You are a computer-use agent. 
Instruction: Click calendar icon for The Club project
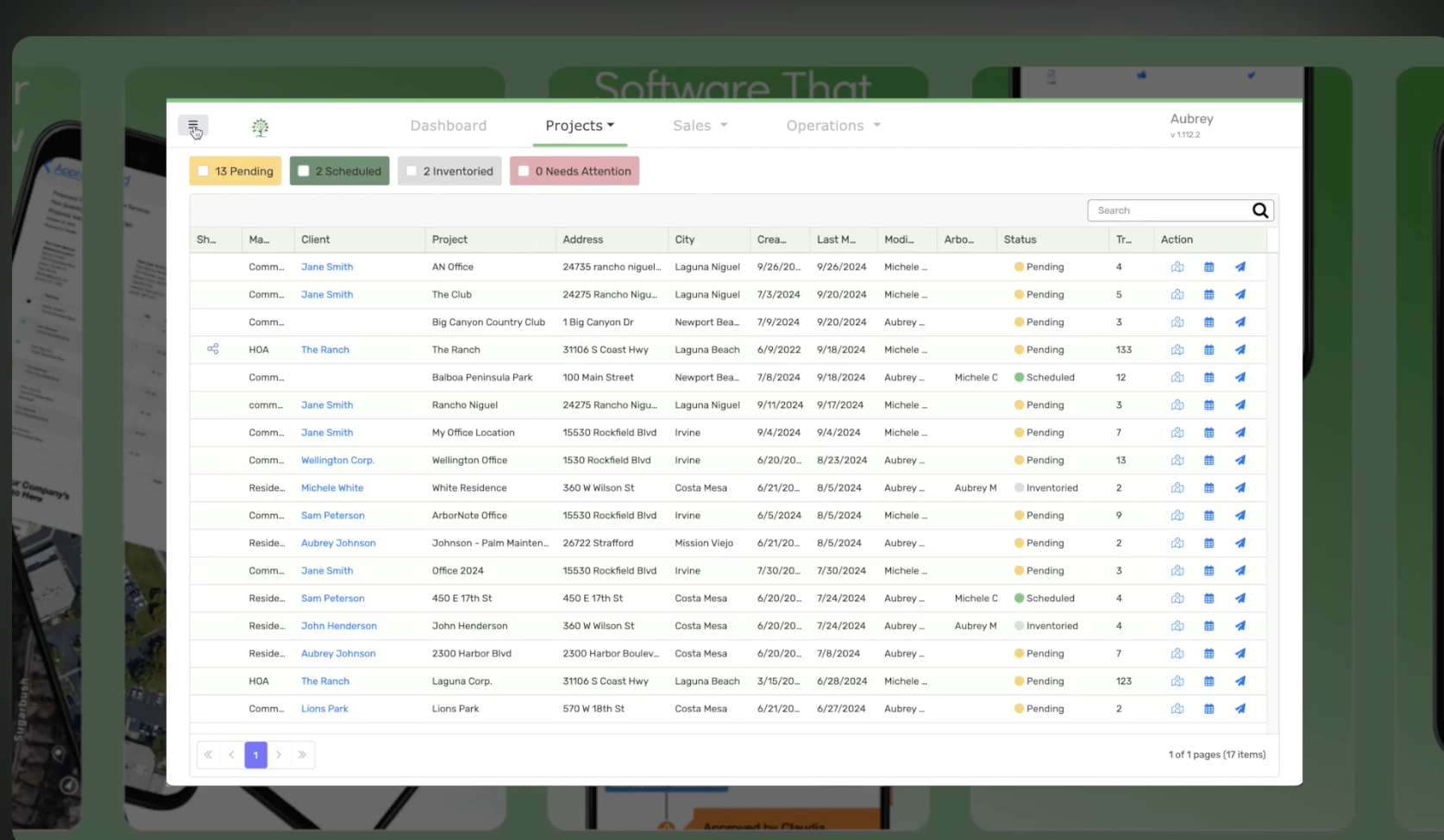[x=1209, y=295]
